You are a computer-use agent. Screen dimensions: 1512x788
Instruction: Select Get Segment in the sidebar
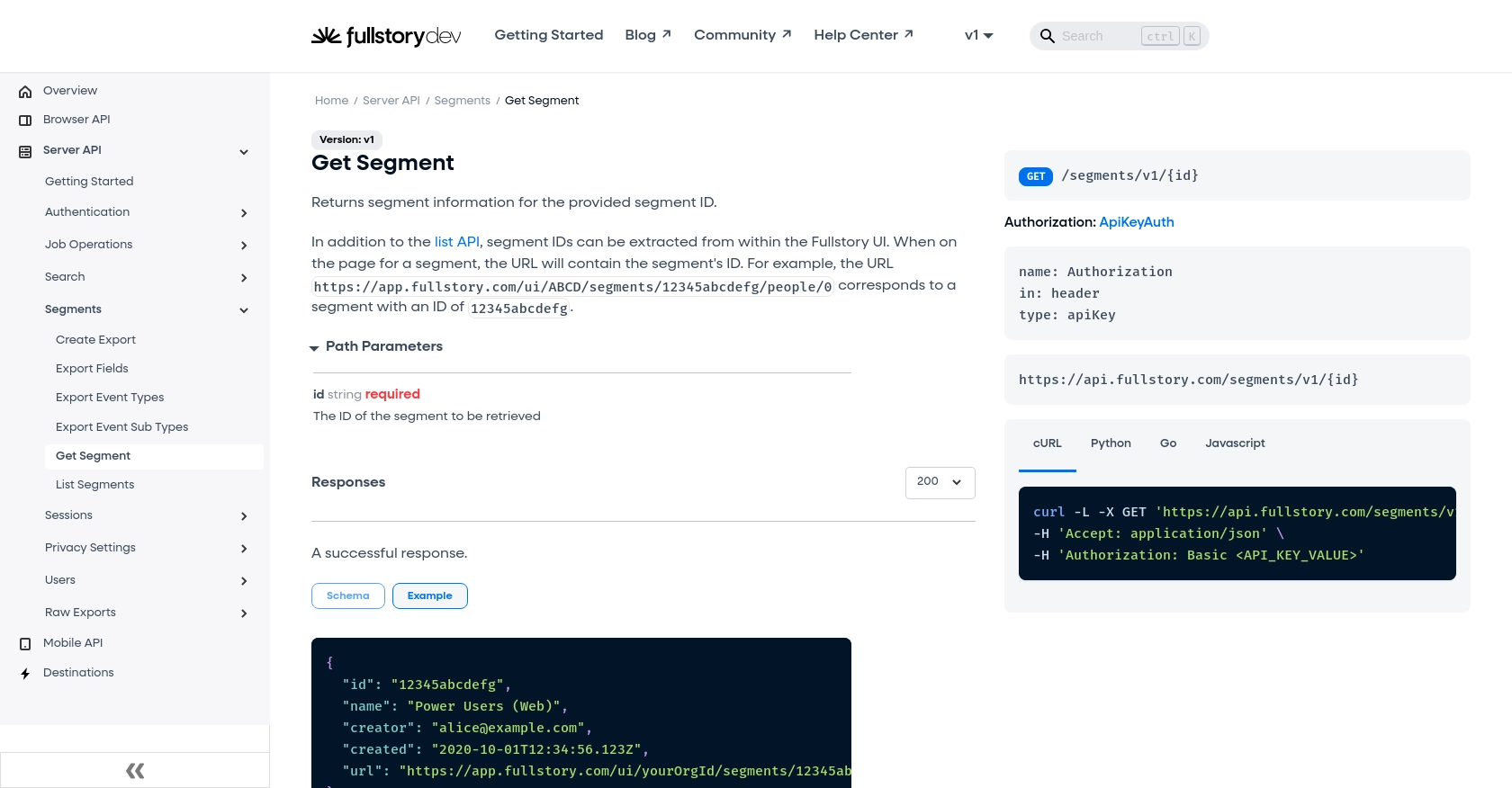coord(154,456)
